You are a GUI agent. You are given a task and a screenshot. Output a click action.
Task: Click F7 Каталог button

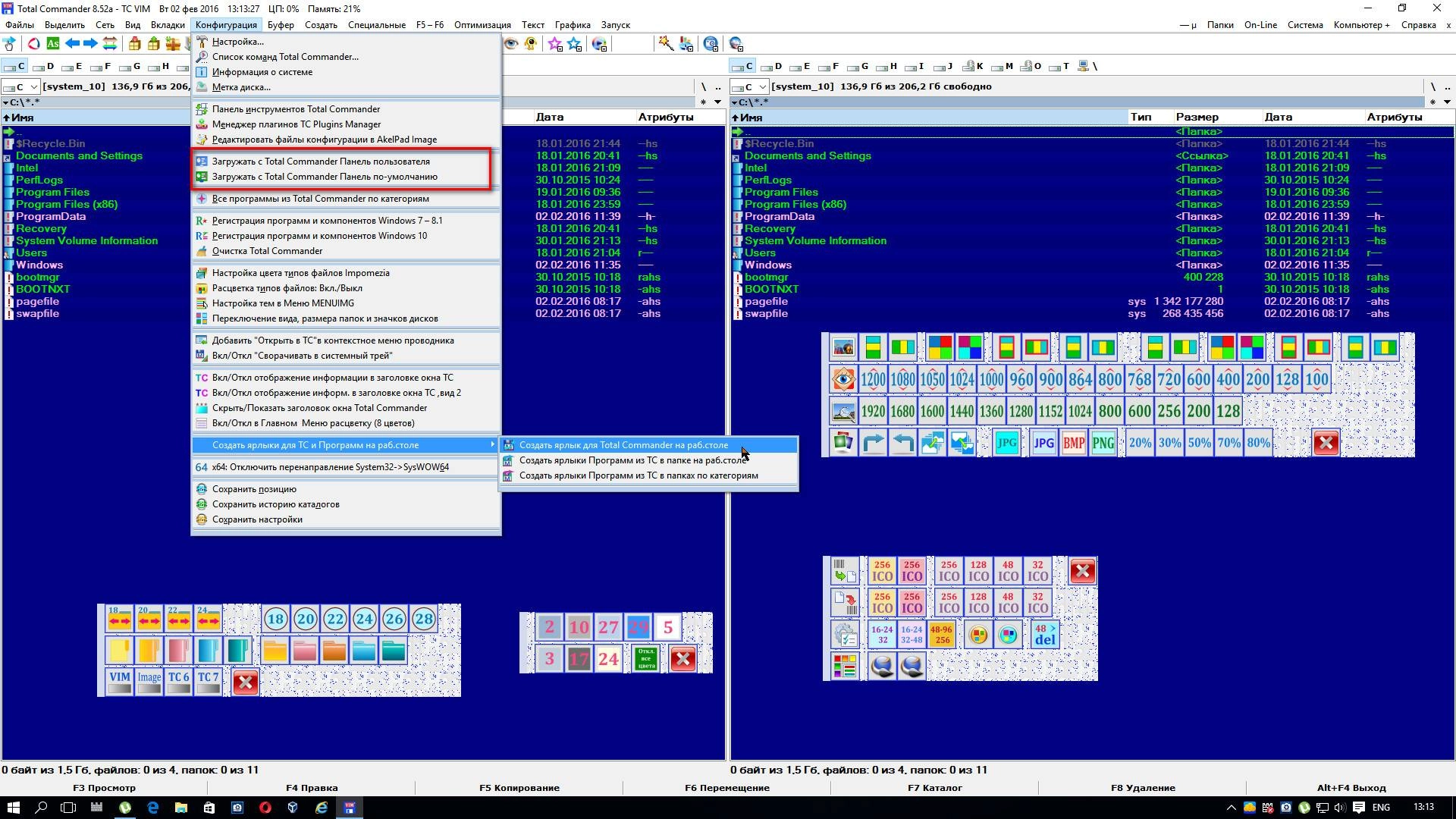pyautogui.click(x=935, y=788)
